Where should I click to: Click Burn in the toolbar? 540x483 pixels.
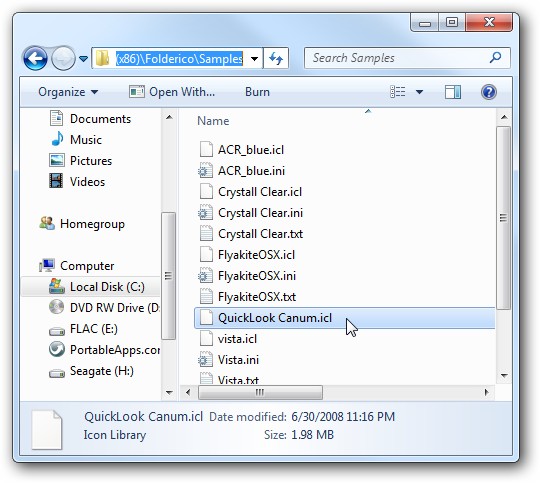pyautogui.click(x=257, y=92)
